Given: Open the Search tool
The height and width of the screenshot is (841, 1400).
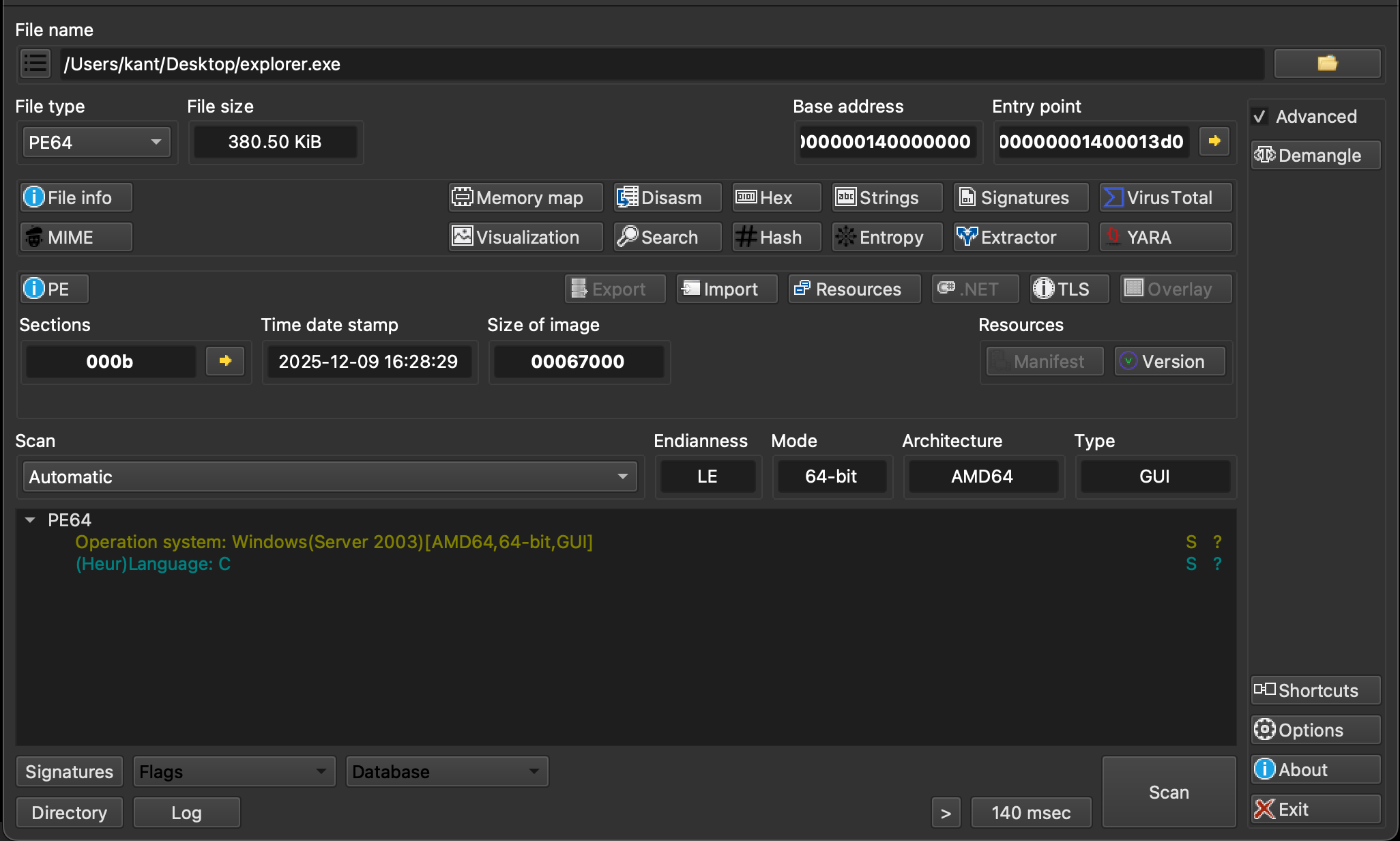Looking at the screenshot, I should (x=667, y=237).
